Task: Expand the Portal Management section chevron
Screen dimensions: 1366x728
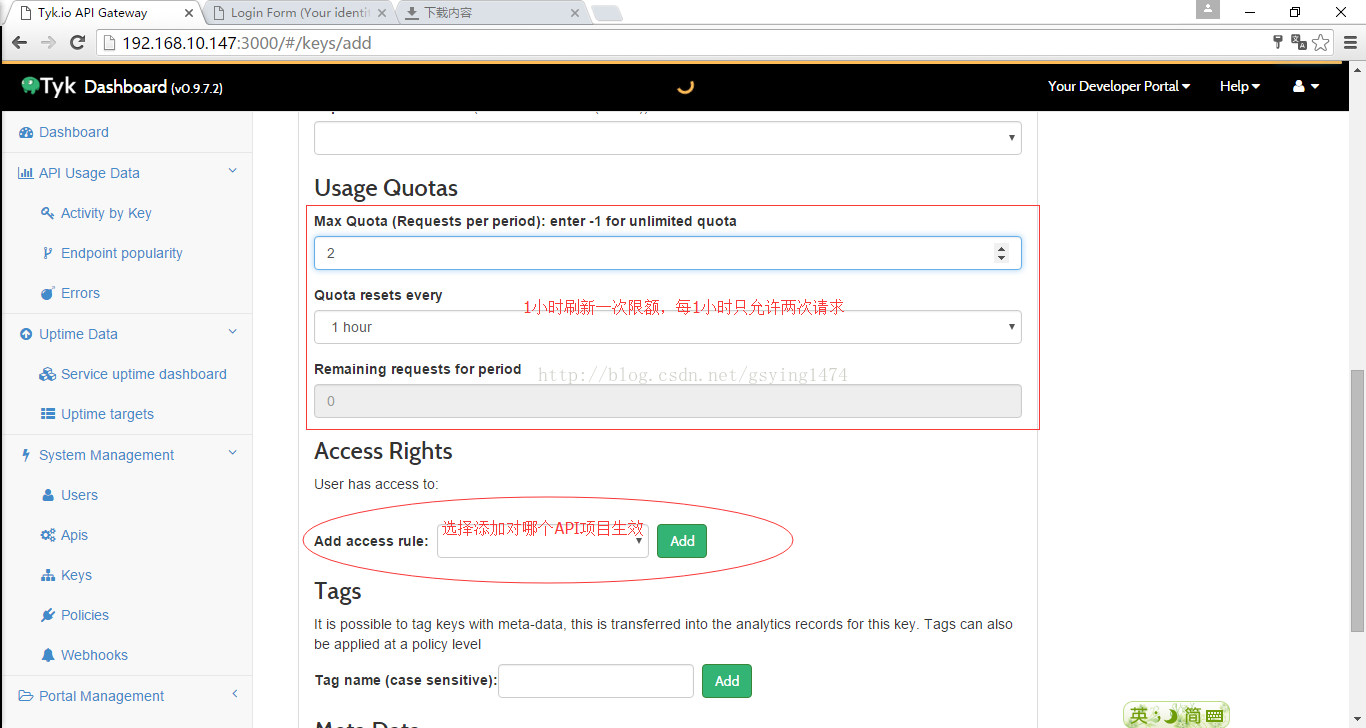Action: [x=234, y=695]
